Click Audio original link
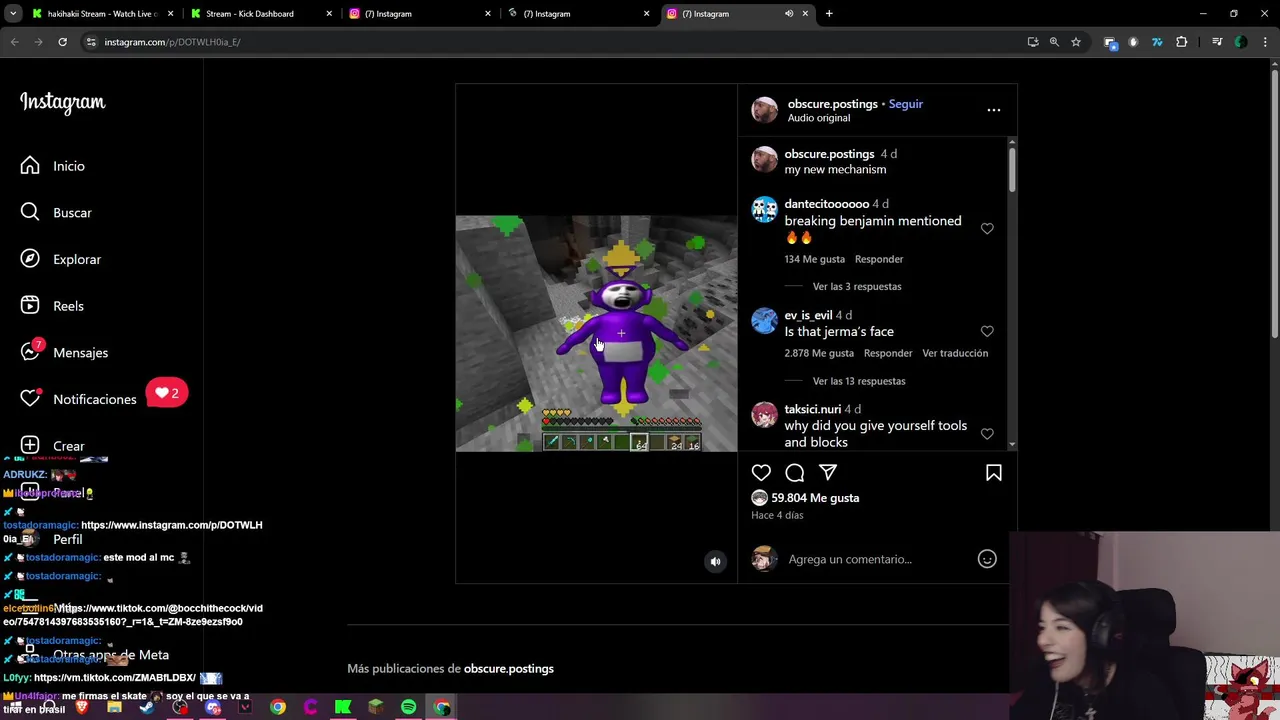This screenshot has height=720, width=1280. [x=819, y=118]
